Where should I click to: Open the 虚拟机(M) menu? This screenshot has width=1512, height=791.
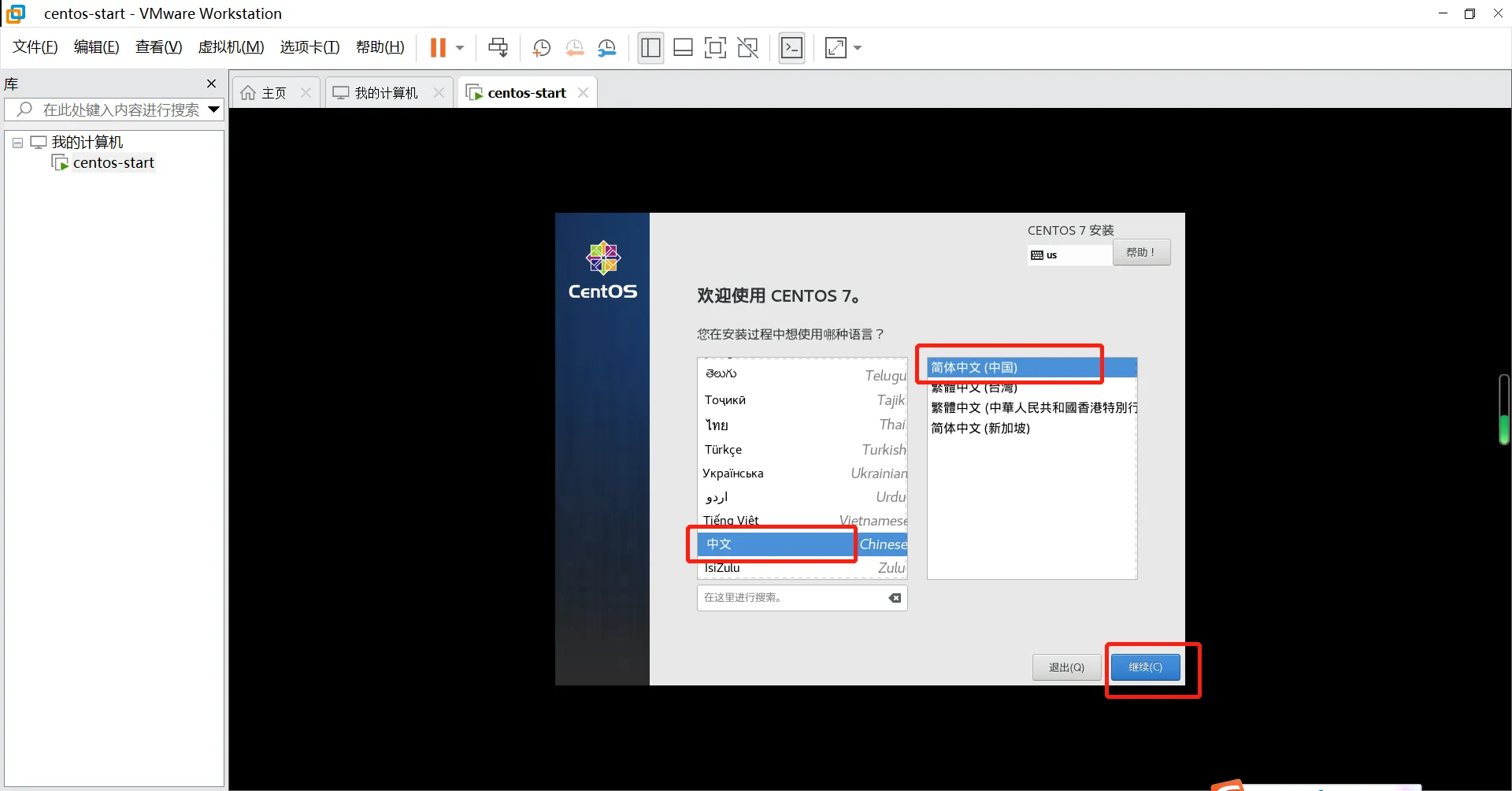coord(231,47)
